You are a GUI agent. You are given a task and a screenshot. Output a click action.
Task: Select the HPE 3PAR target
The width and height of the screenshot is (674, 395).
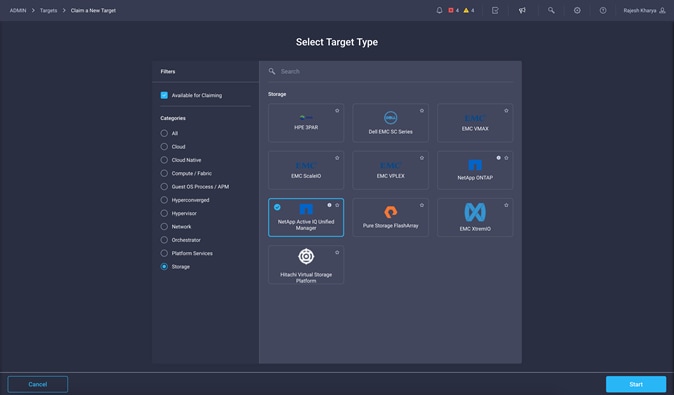[306, 123]
